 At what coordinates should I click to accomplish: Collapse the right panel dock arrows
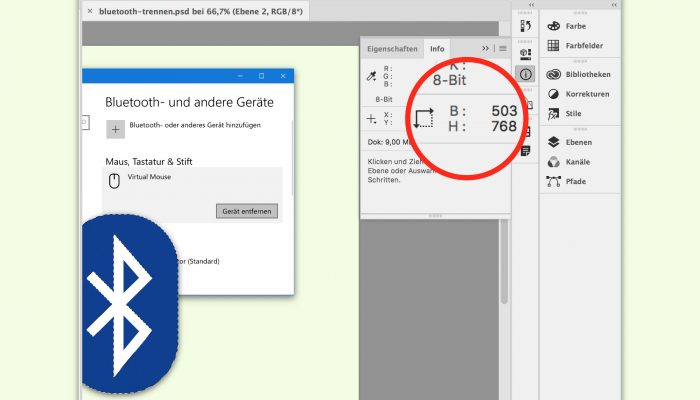(614, 4)
